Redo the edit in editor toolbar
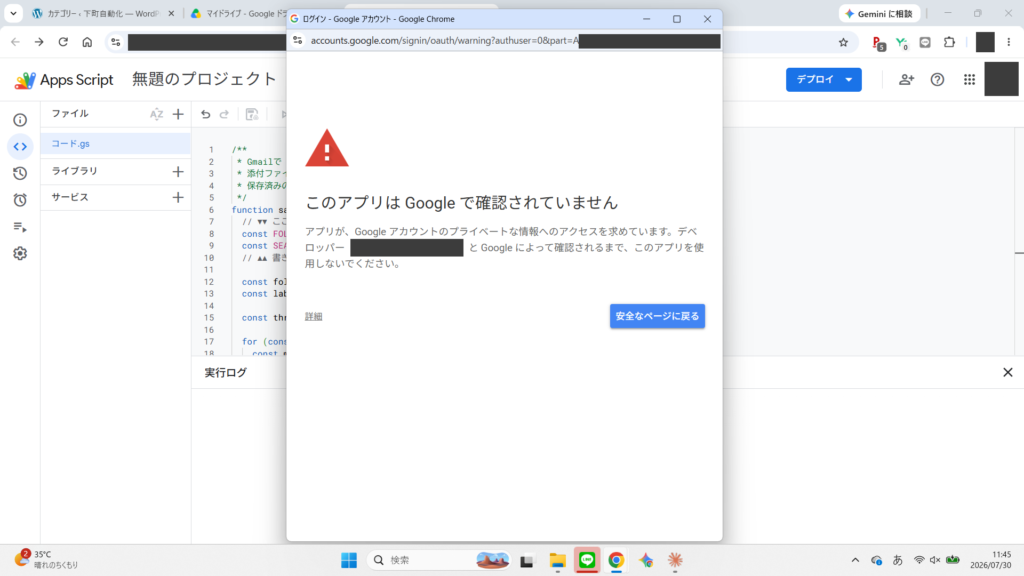 click(225, 114)
